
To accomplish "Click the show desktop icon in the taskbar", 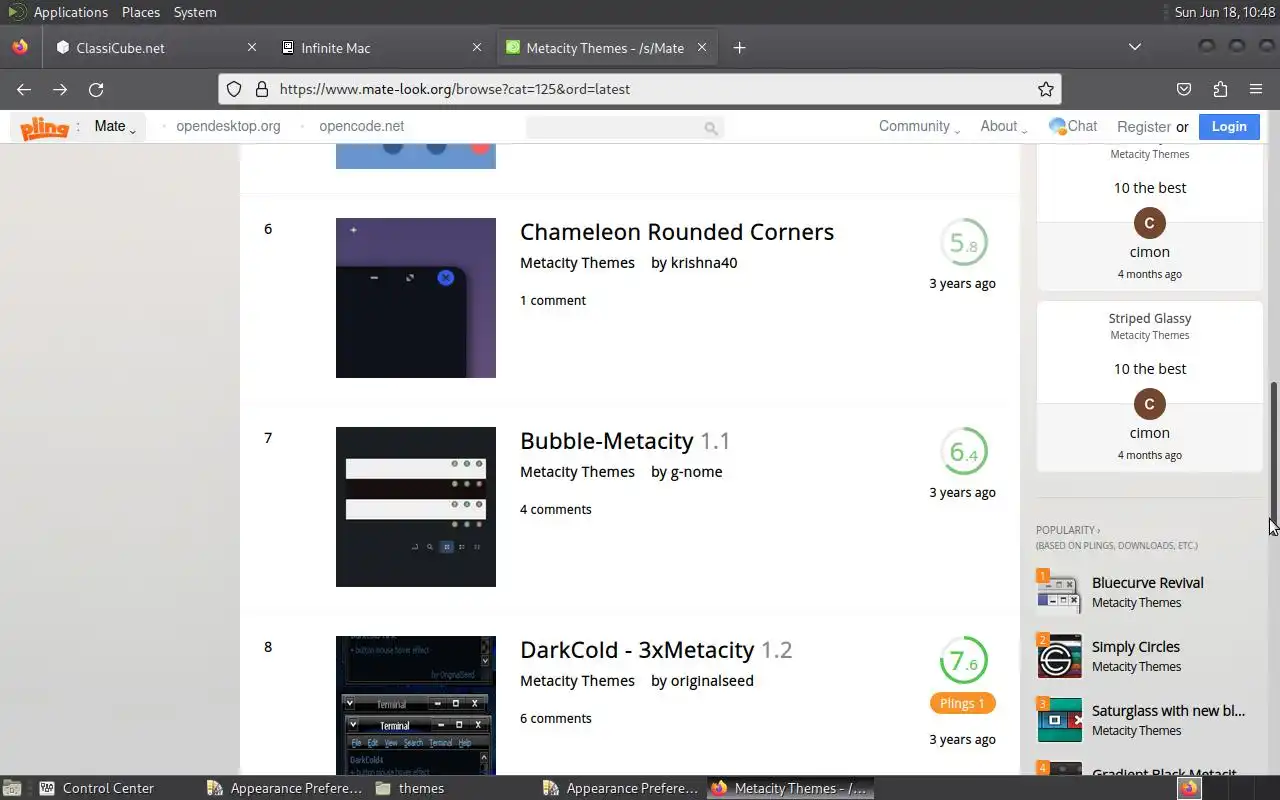I will point(14,788).
